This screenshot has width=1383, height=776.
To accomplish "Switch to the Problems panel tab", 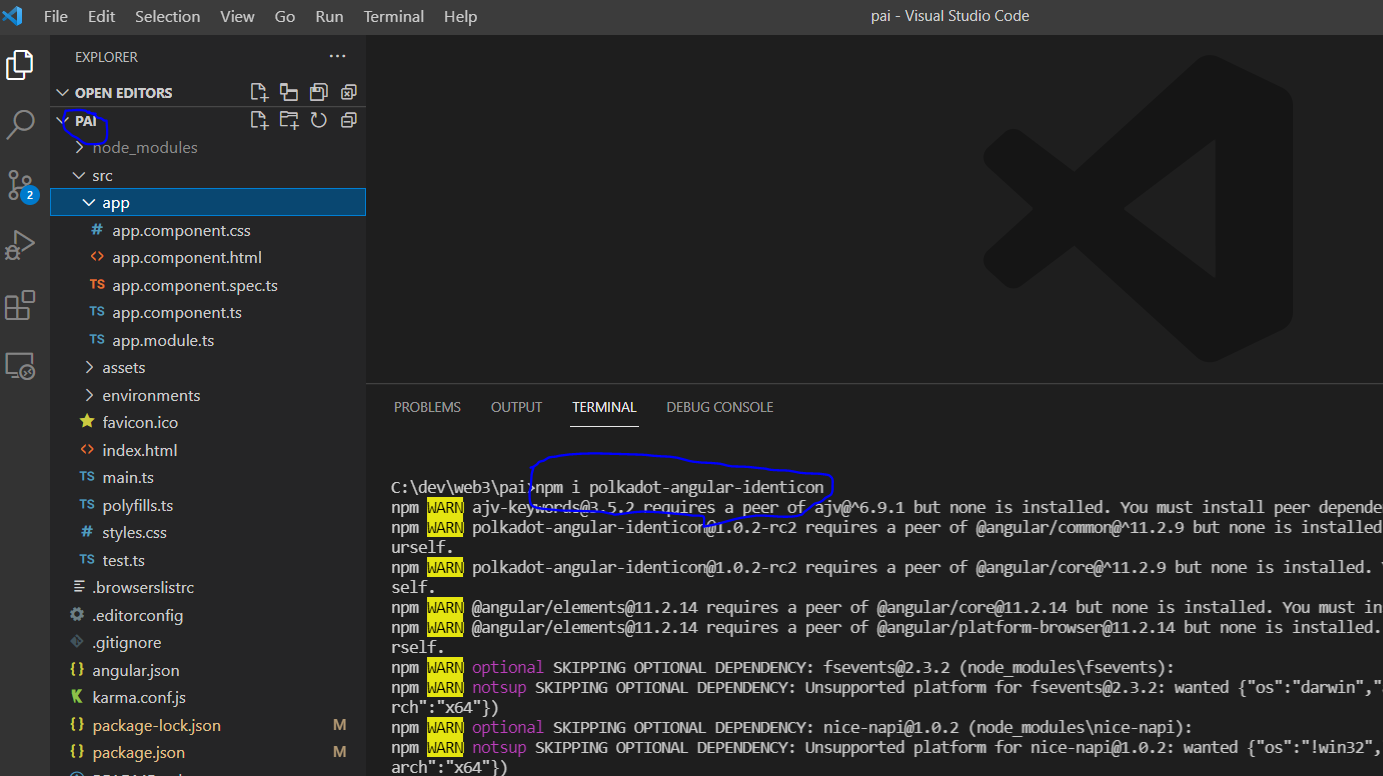I will [427, 407].
